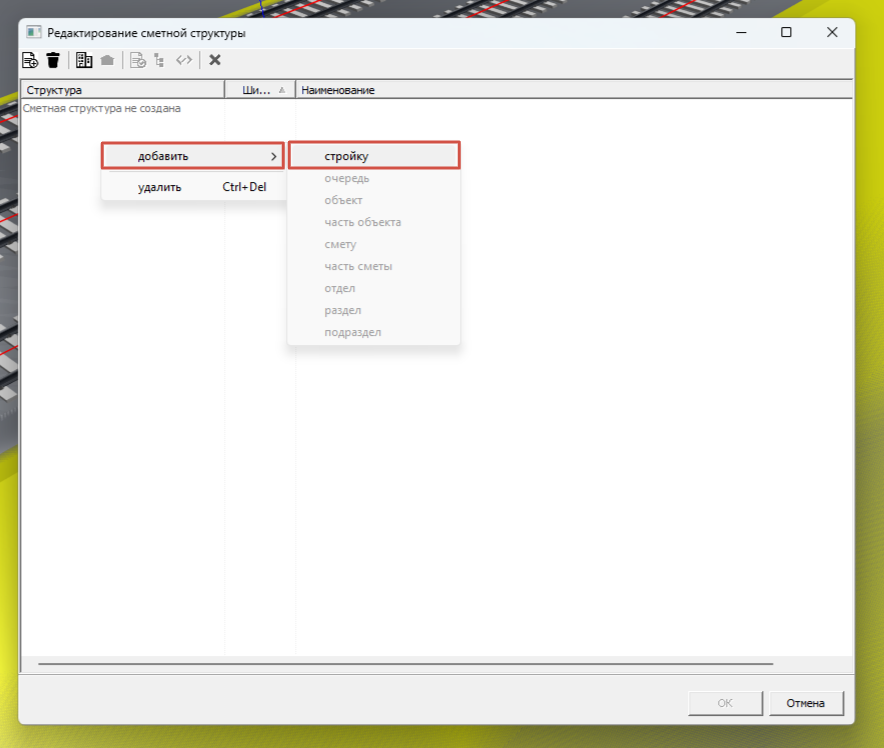This screenshot has height=748, width=884.
Task: Minimize the Редактирование сметной структуры window
Action: pos(741,33)
